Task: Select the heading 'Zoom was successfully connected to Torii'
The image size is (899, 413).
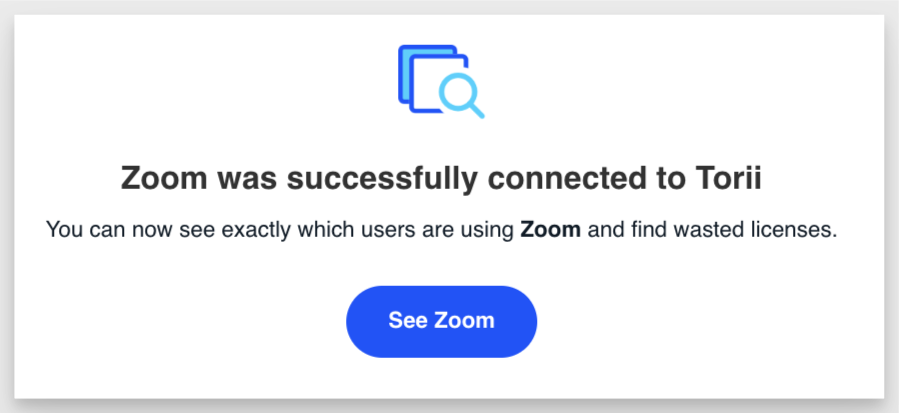Action: pos(441,180)
